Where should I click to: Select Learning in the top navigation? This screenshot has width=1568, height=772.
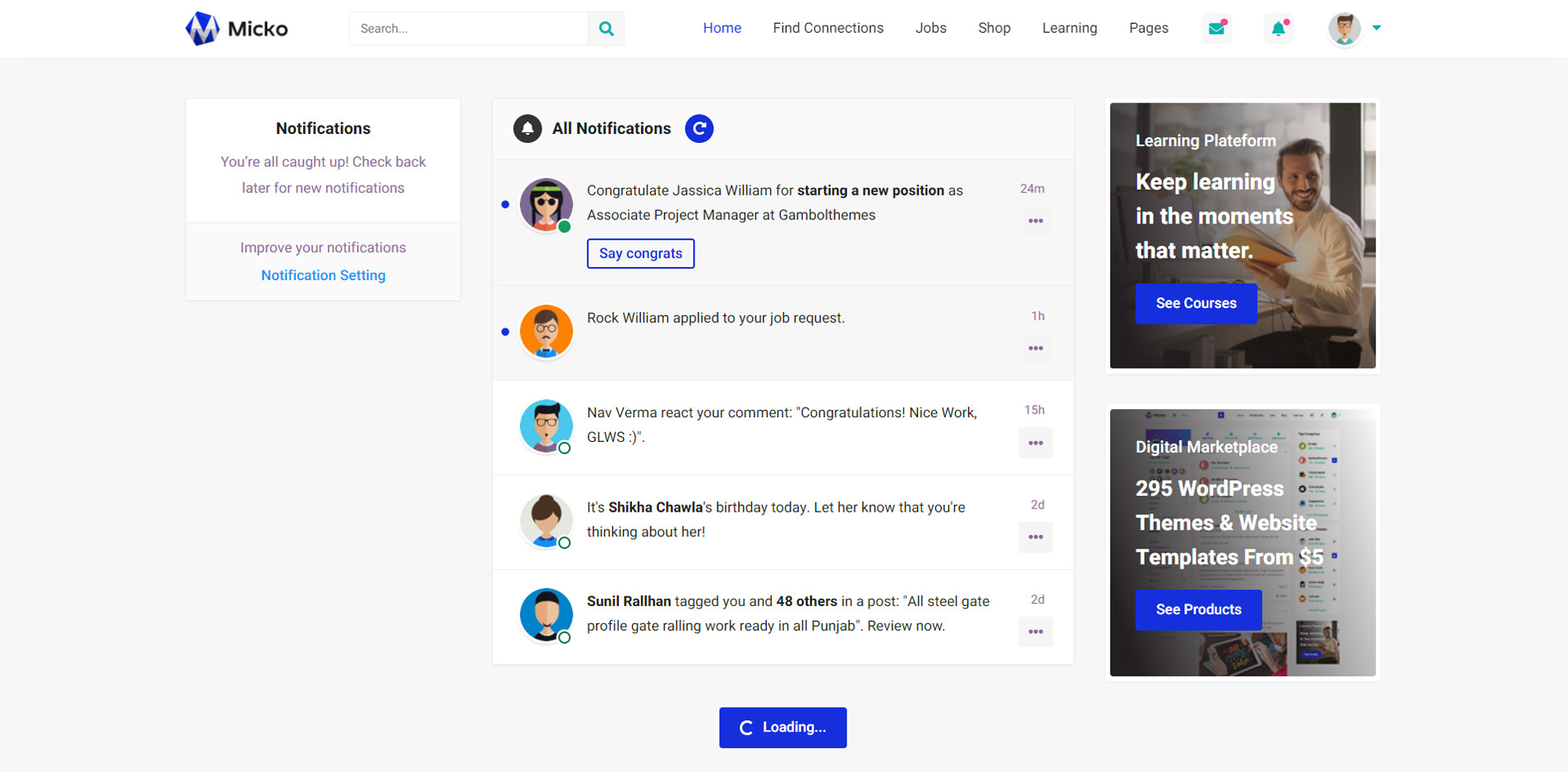[1069, 28]
